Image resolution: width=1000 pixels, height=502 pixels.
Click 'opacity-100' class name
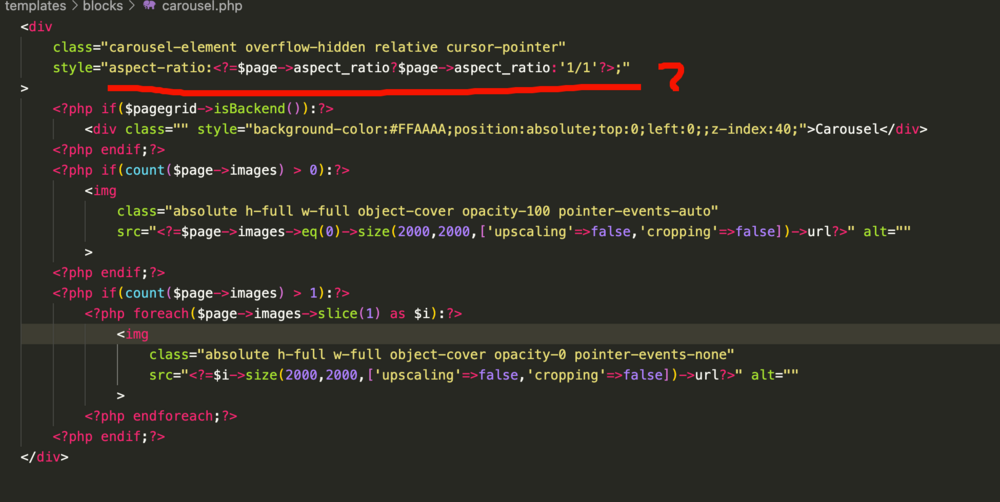506,211
